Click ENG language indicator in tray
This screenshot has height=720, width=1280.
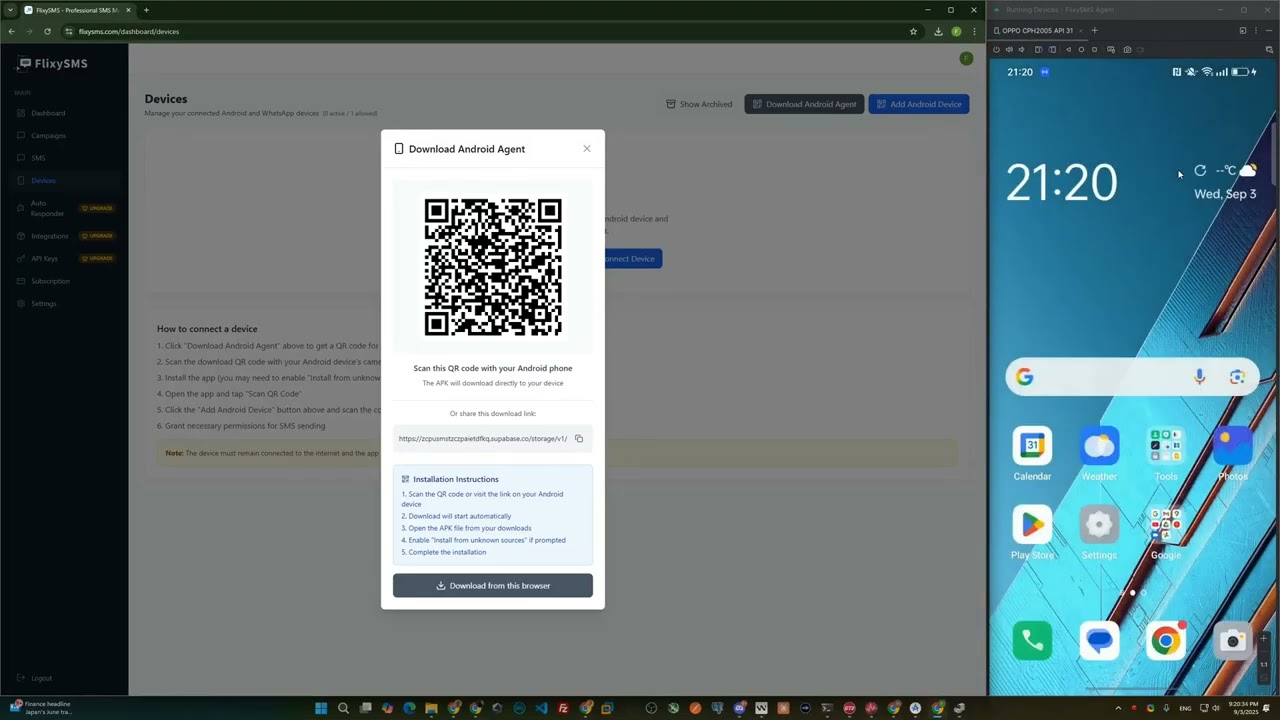coord(1186,708)
